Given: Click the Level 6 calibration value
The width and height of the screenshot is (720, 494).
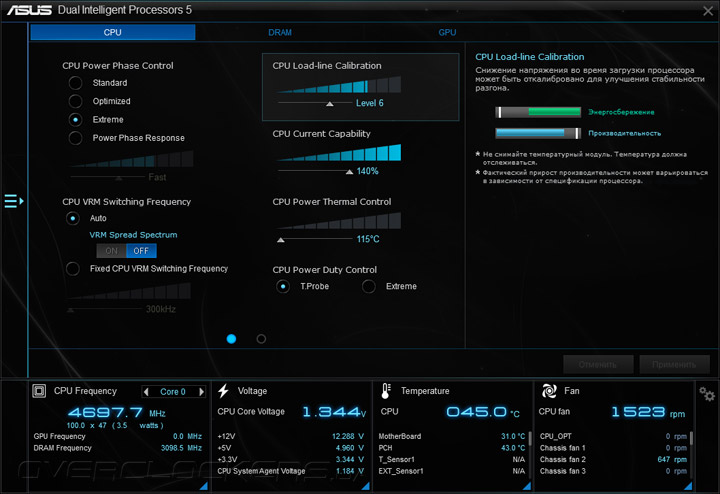Looking at the screenshot, I should 370,103.
